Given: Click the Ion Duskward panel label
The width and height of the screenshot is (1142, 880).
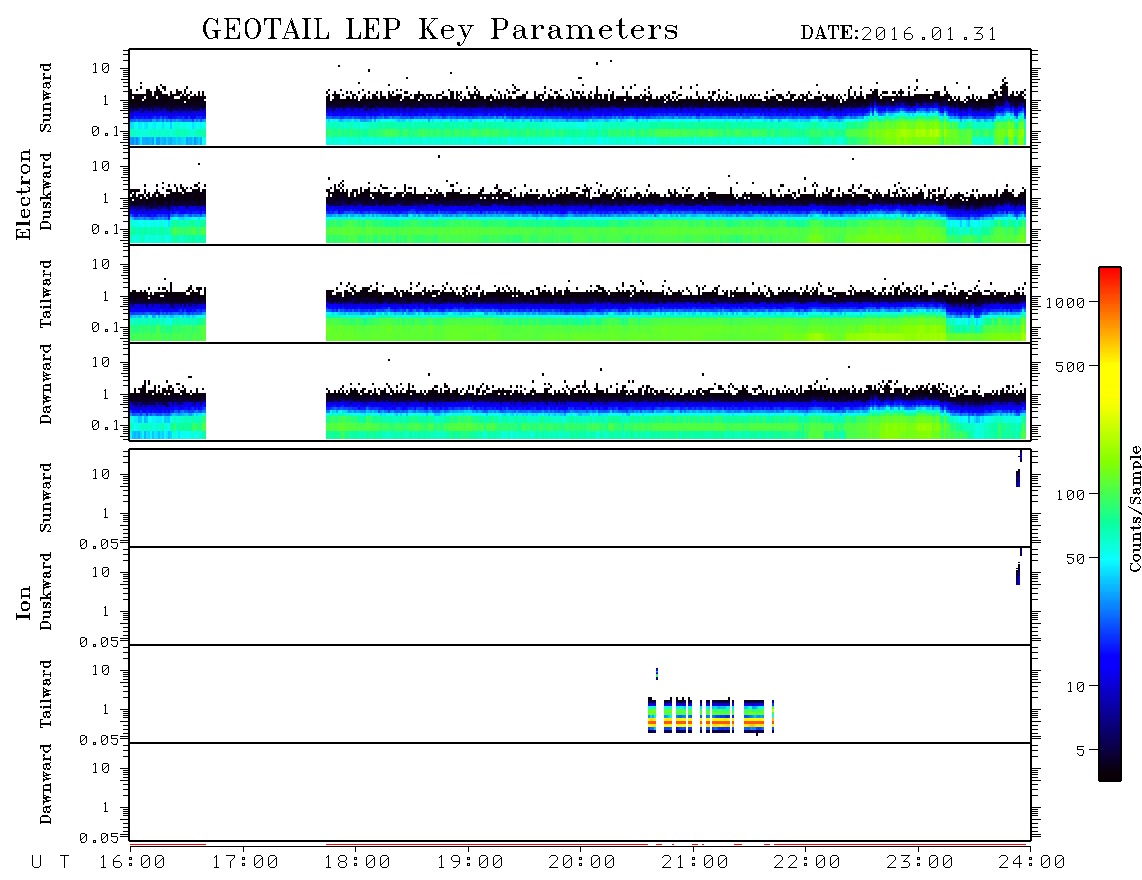Looking at the screenshot, I should tap(45, 591).
